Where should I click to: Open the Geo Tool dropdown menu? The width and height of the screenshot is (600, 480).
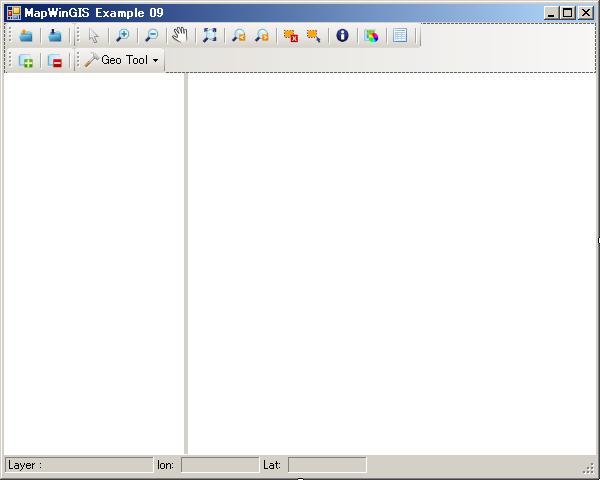click(x=122, y=61)
